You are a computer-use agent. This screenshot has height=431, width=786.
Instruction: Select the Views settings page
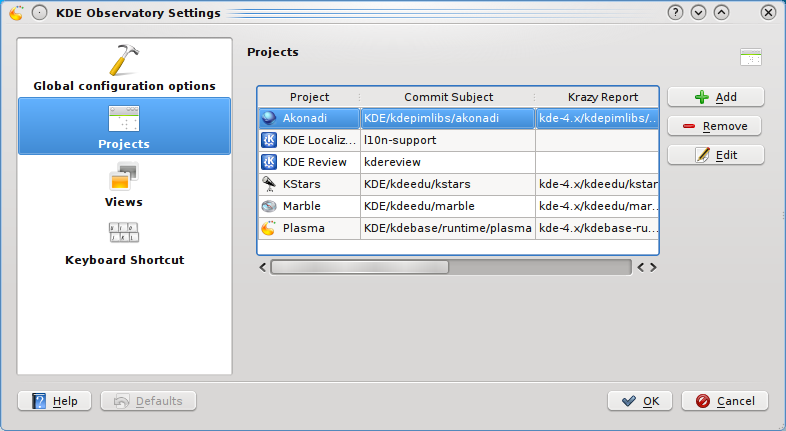pos(124,186)
